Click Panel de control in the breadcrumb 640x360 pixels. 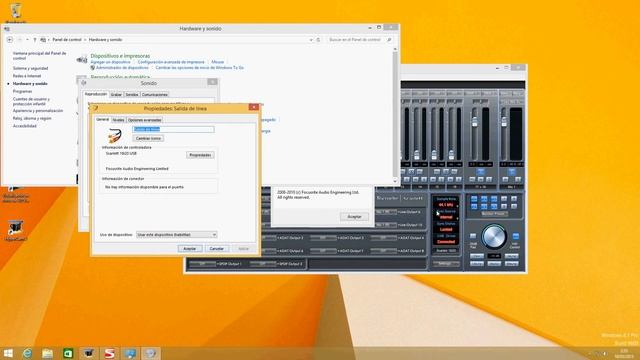click(x=67, y=40)
